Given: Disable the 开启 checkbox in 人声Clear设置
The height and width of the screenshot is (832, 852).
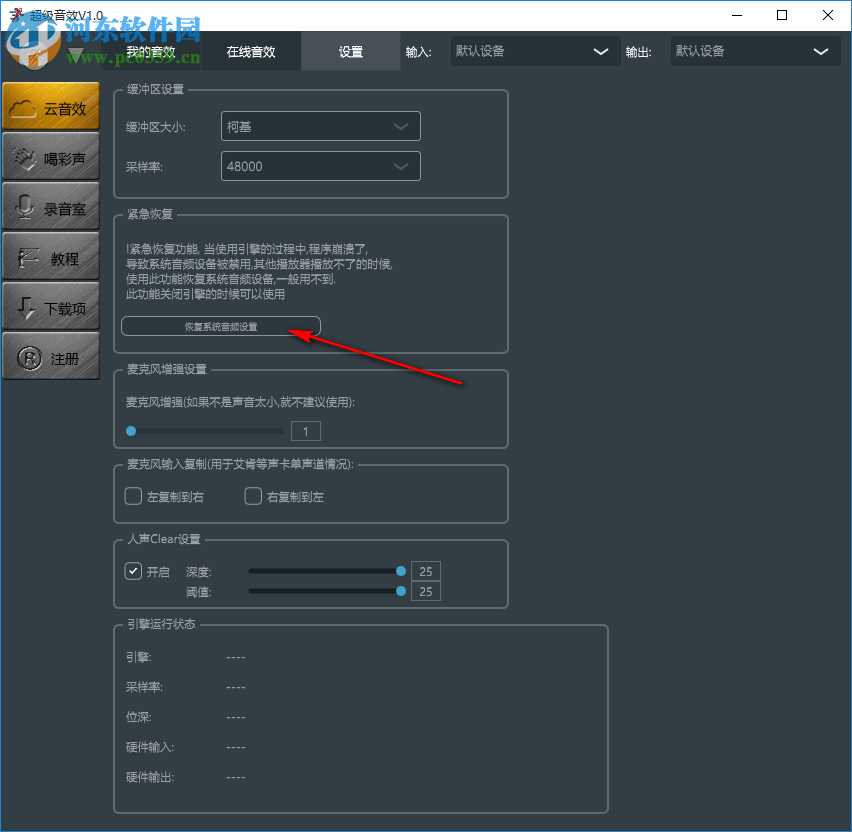Looking at the screenshot, I should coord(132,571).
